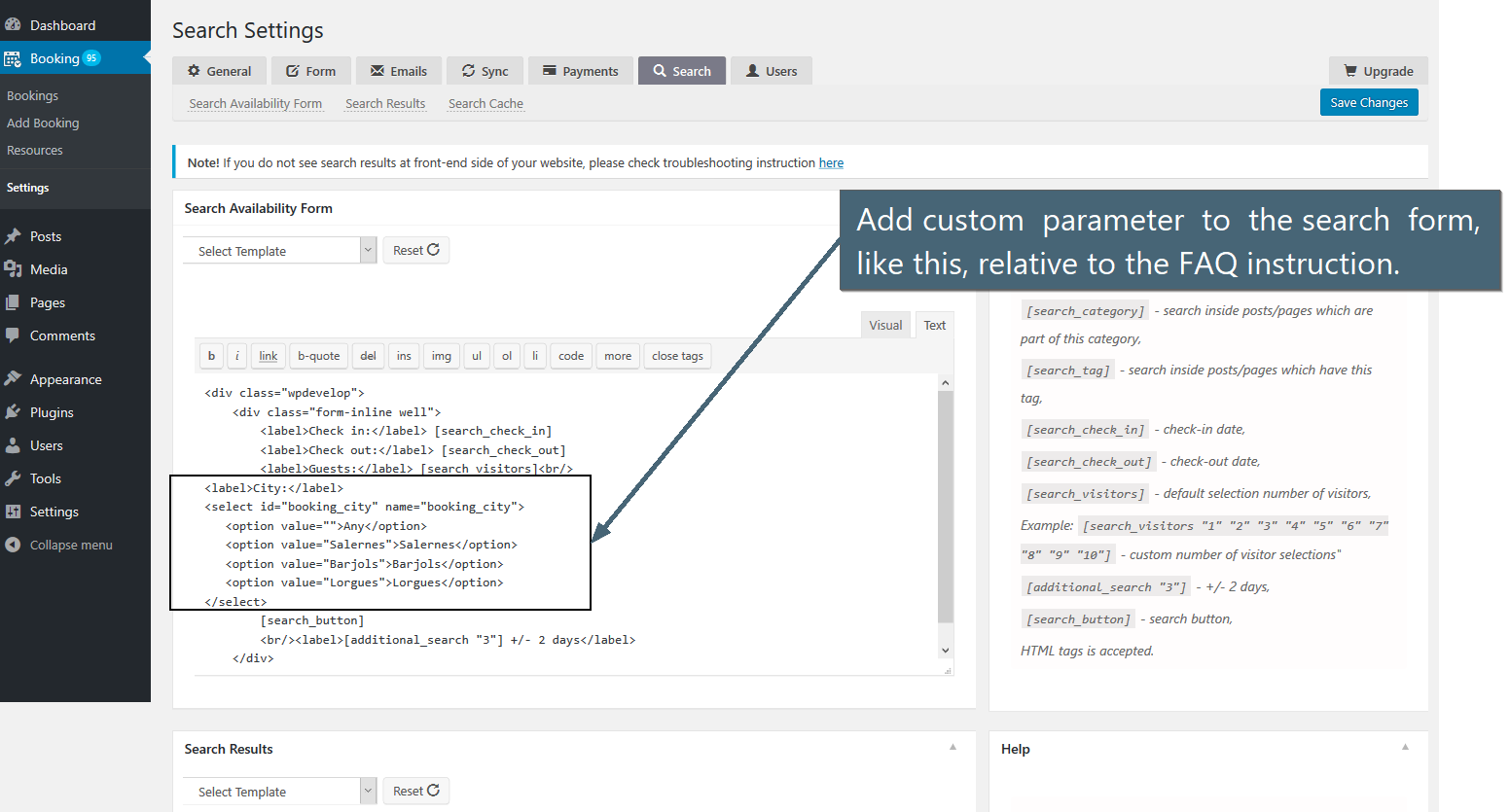
Task: Open the Resources submenu item
Action: [x=35, y=150]
